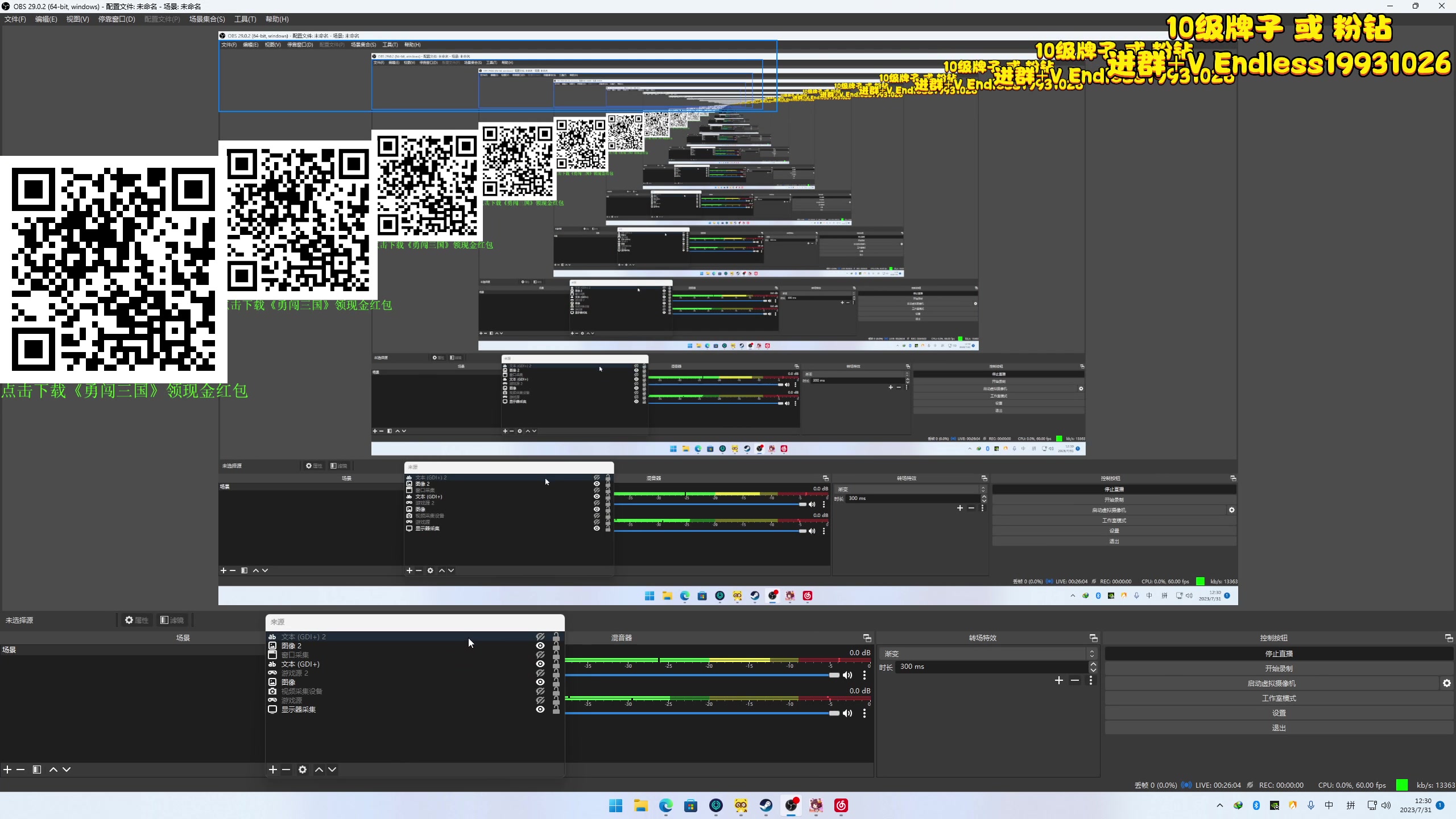Viewport: 1456px width, 819px height.
Task: Add a new source with the plus icon
Action: click(273, 770)
